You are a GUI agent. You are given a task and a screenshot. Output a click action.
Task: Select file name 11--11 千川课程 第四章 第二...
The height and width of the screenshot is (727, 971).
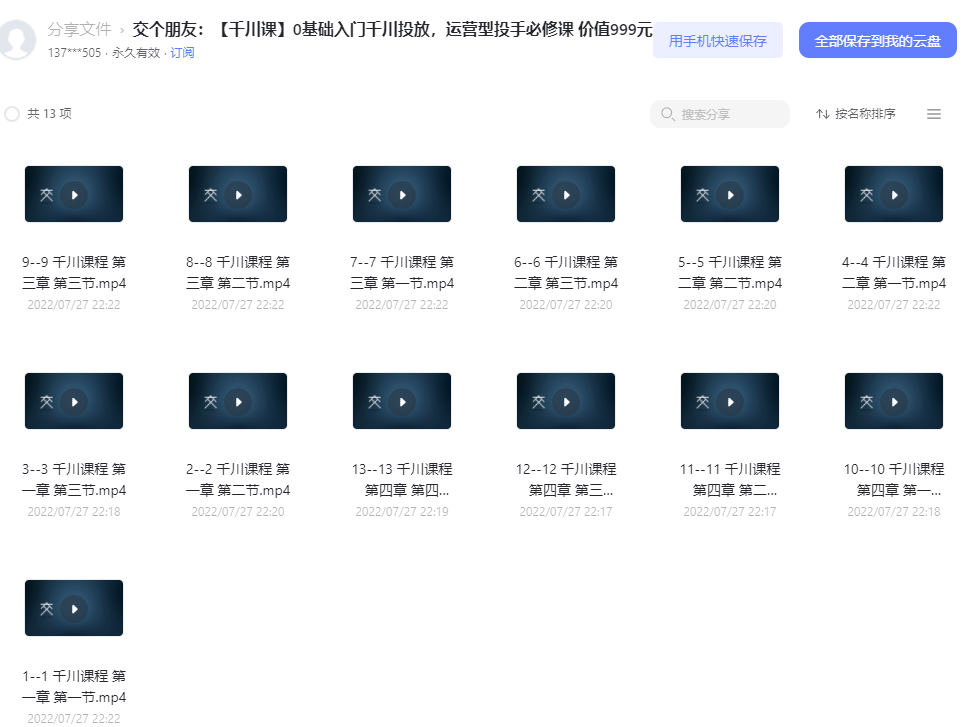click(x=730, y=479)
